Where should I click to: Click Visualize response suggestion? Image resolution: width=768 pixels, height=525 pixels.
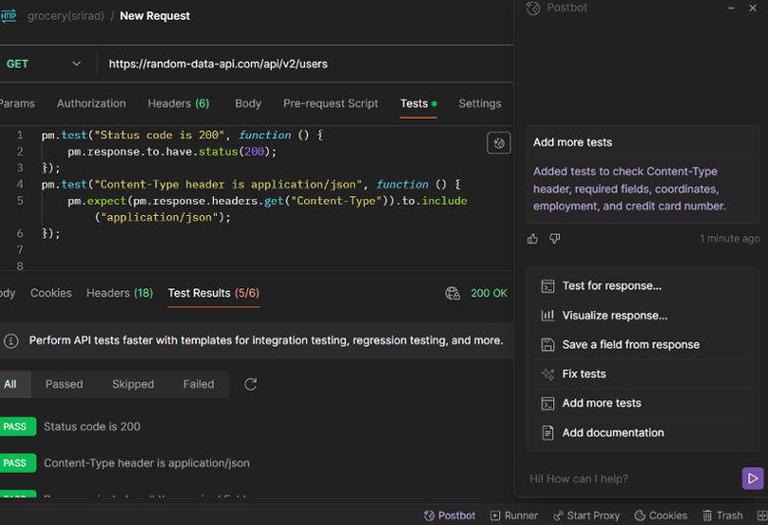click(x=614, y=315)
